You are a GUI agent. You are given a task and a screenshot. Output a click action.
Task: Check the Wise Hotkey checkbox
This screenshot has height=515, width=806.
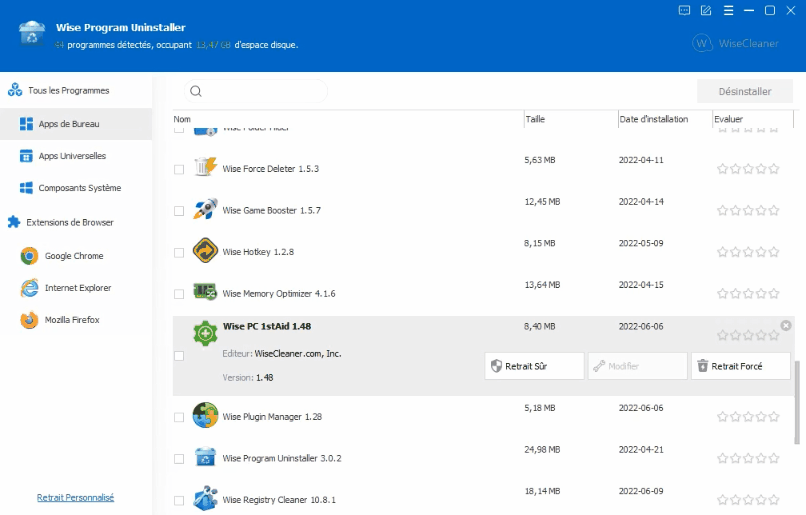click(x=179, y=252)
